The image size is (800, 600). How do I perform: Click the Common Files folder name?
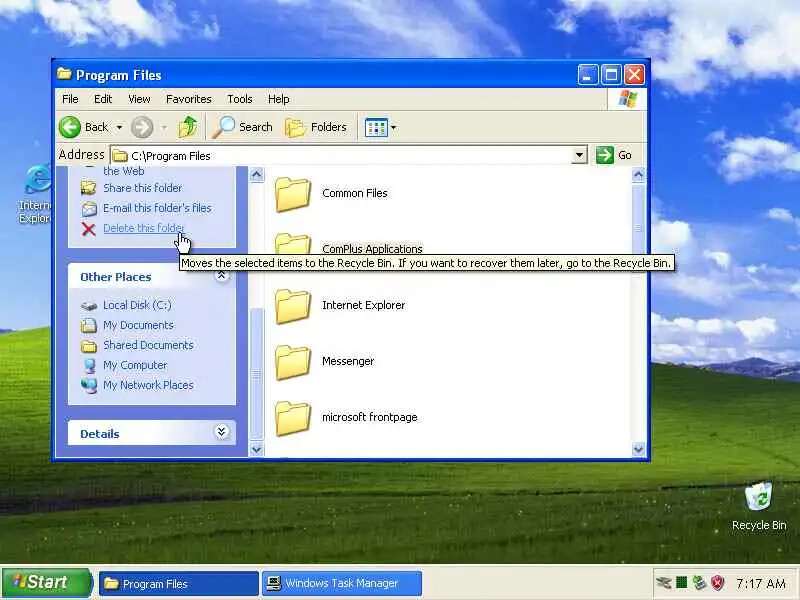355,193
